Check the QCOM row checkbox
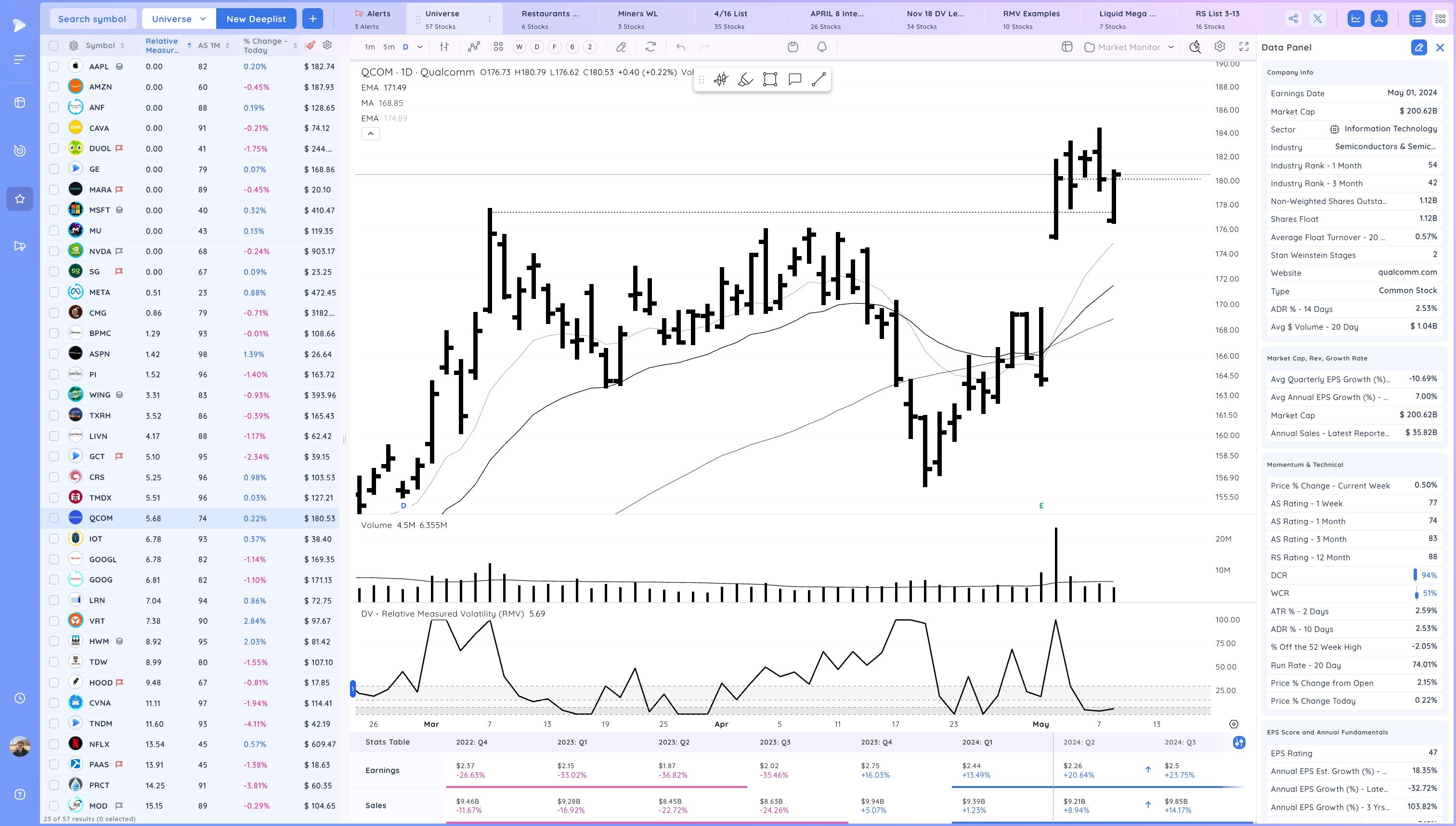This screenshot has height=826, width=1456. point(54,518)
